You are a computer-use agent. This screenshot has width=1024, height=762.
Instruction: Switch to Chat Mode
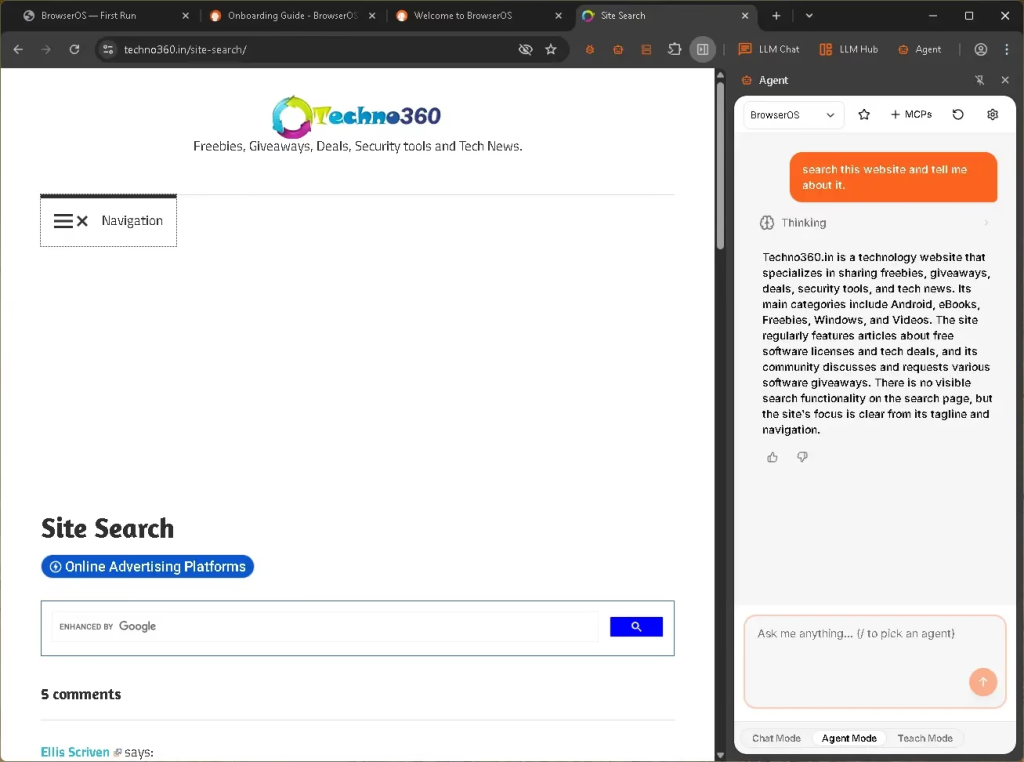coord(776,738)
